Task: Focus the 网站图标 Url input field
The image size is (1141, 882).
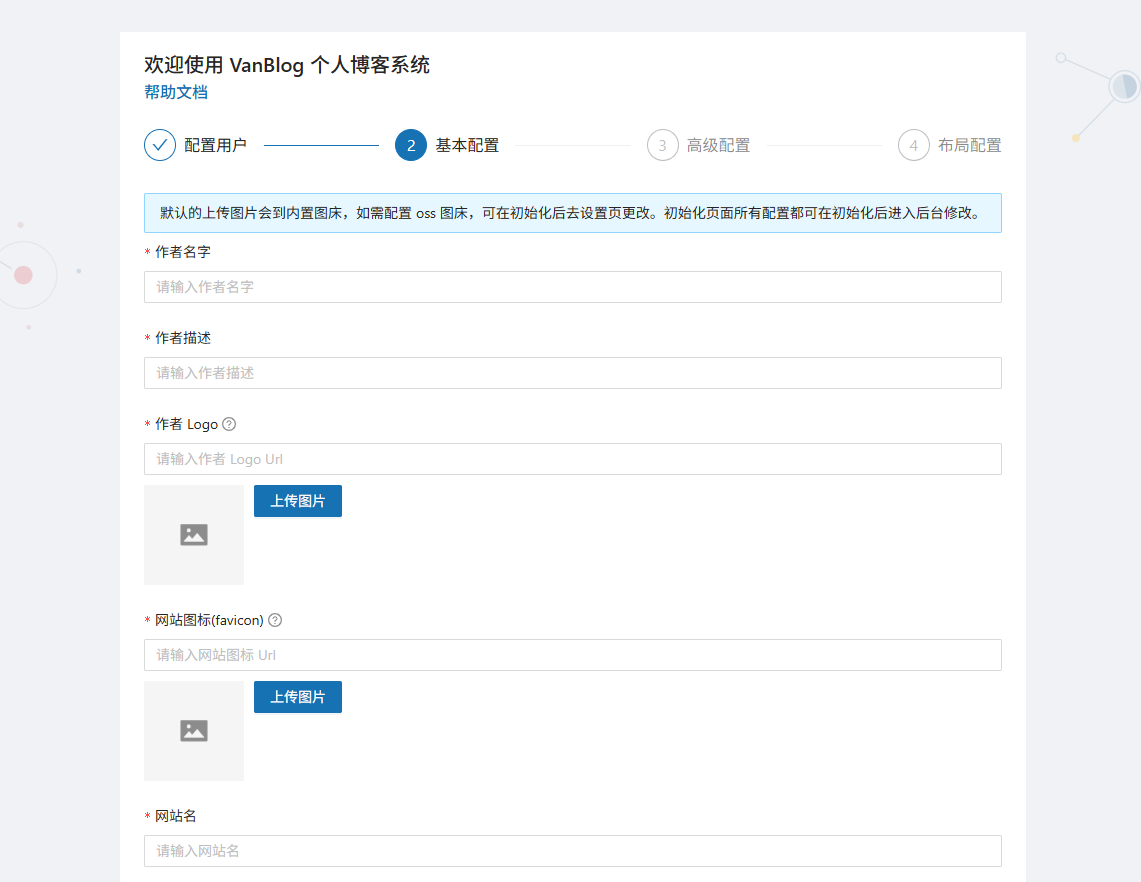Action: pos(573,655)
